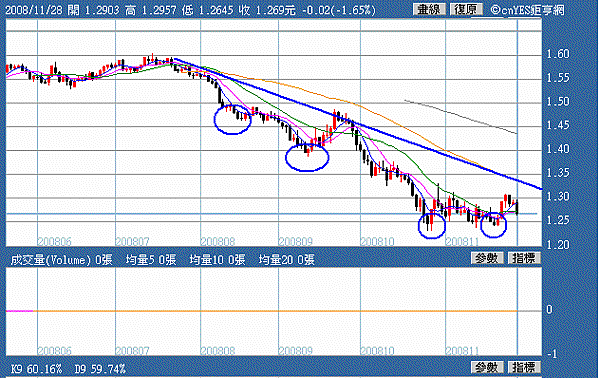Viewport: 600px width, 378px height.
Task: Click the 1.60 price axis label
Action: pos(558,54)
